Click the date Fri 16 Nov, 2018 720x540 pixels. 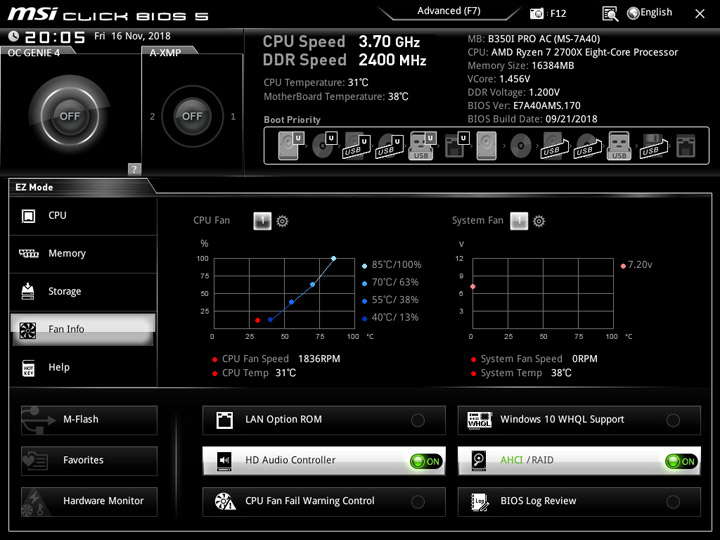point(132,36)
